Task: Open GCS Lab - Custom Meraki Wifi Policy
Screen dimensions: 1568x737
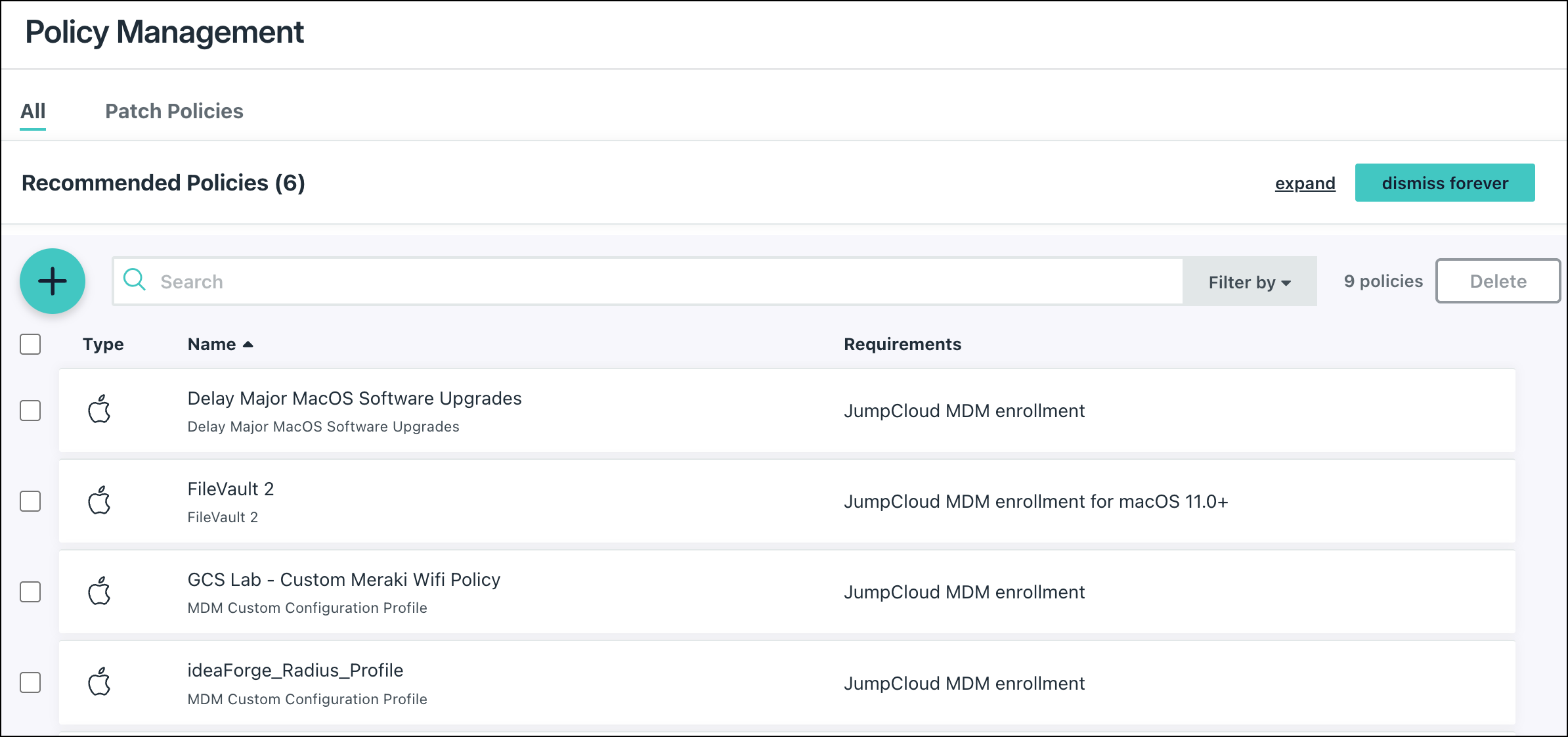Action: 344,579
